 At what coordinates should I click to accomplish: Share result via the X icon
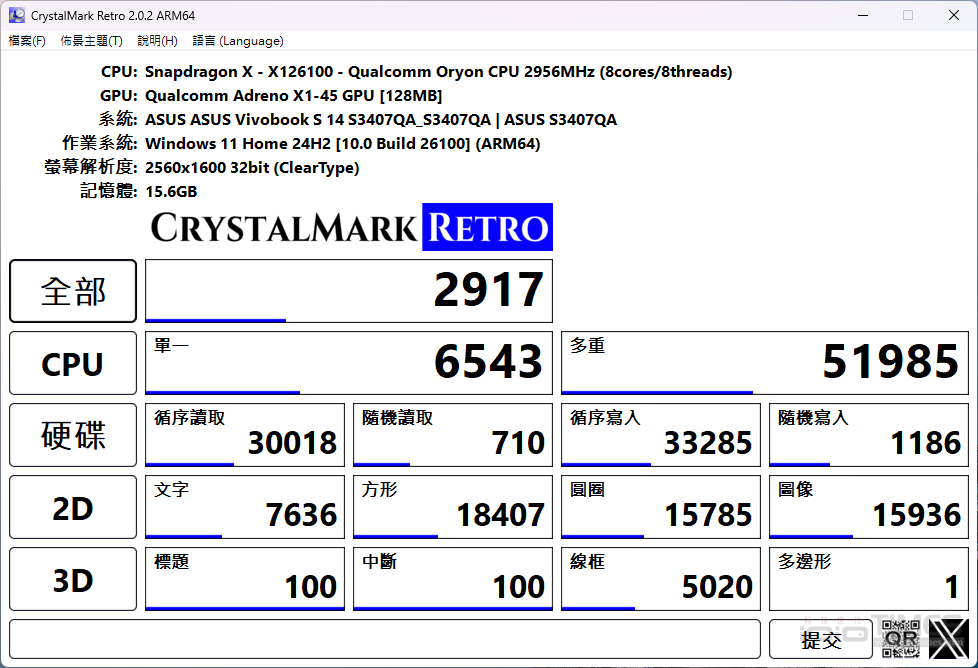pyautogui.click(x=949, y=639)
